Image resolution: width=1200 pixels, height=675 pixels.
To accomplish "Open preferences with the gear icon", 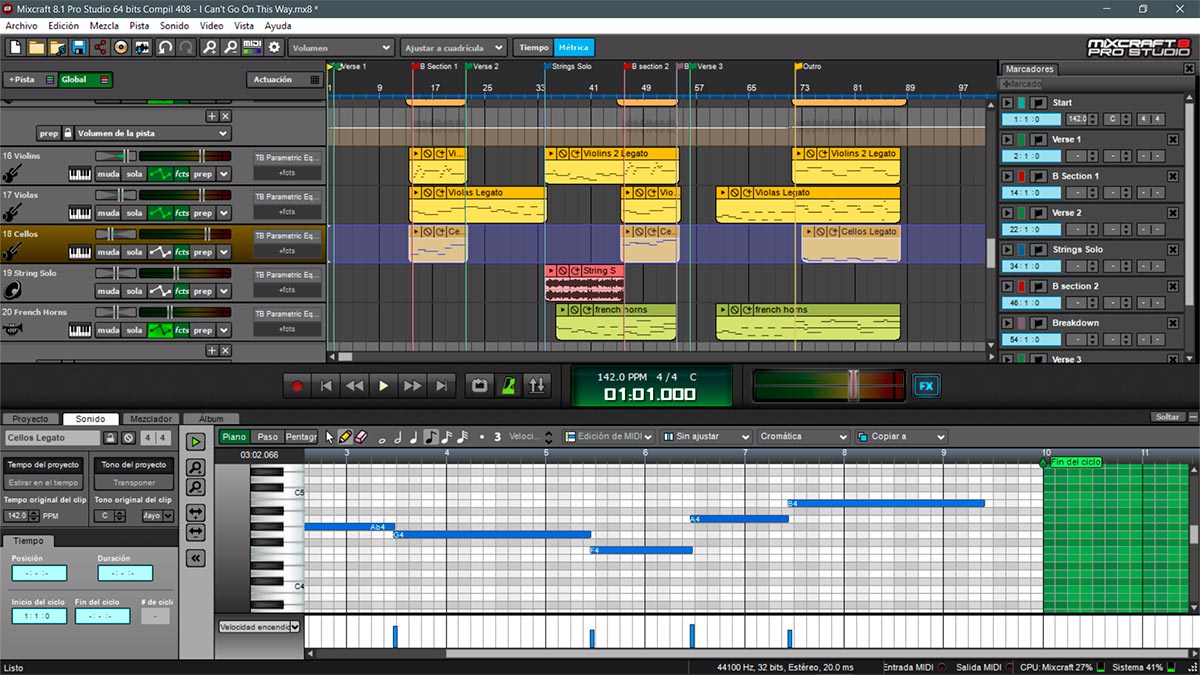I will [274, 47].
